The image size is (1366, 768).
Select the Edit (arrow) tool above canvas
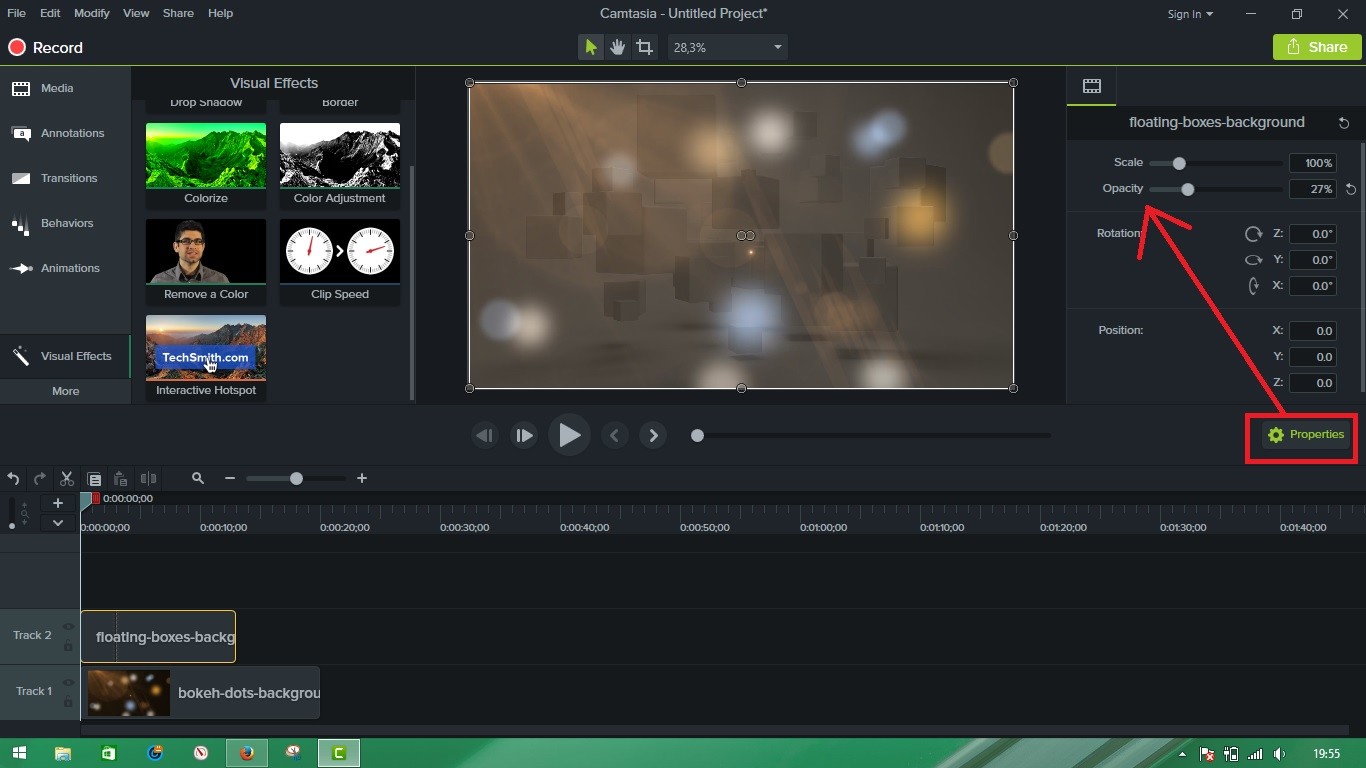[x=591, y=47]
